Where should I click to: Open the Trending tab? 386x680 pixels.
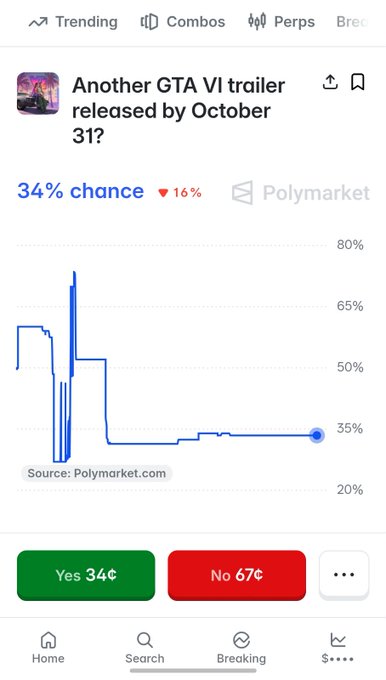click(x=73, y=22)
